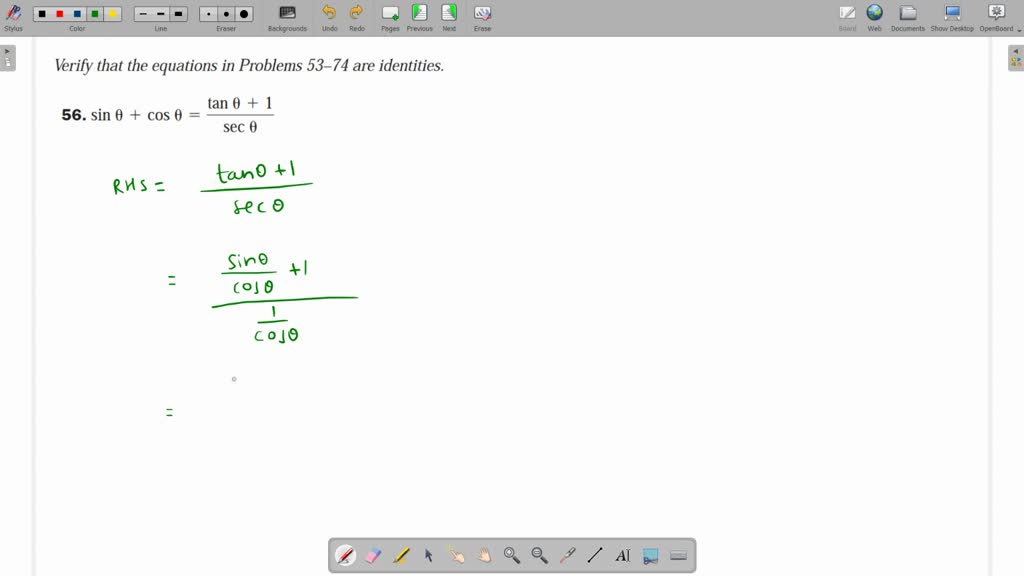Select the Pen tool in the stylus bar

tap(346, 555)
